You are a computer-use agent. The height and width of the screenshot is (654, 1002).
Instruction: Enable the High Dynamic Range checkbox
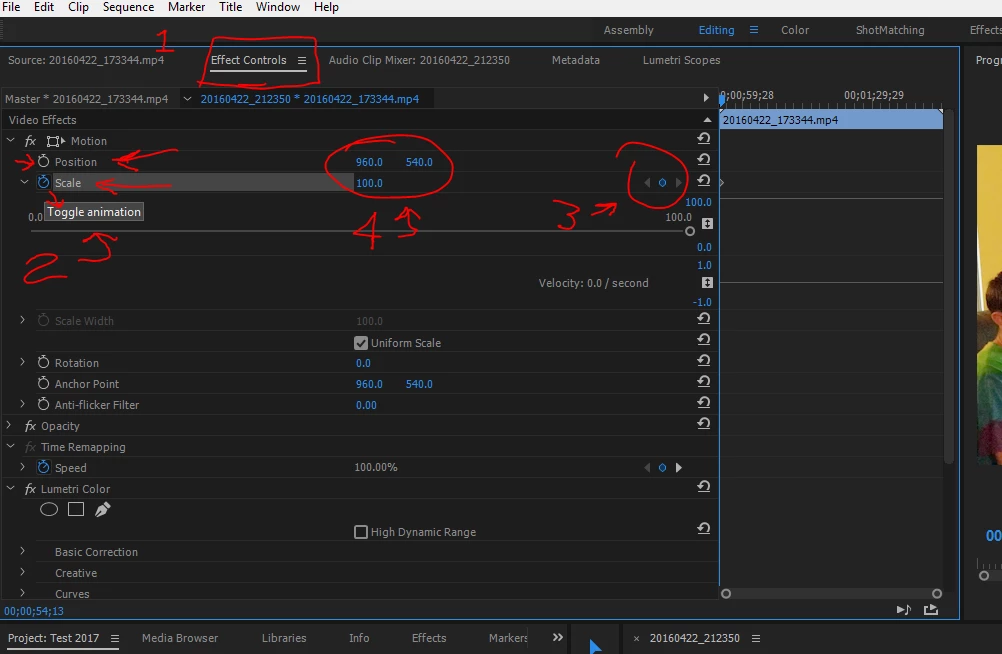coord(360,532)
